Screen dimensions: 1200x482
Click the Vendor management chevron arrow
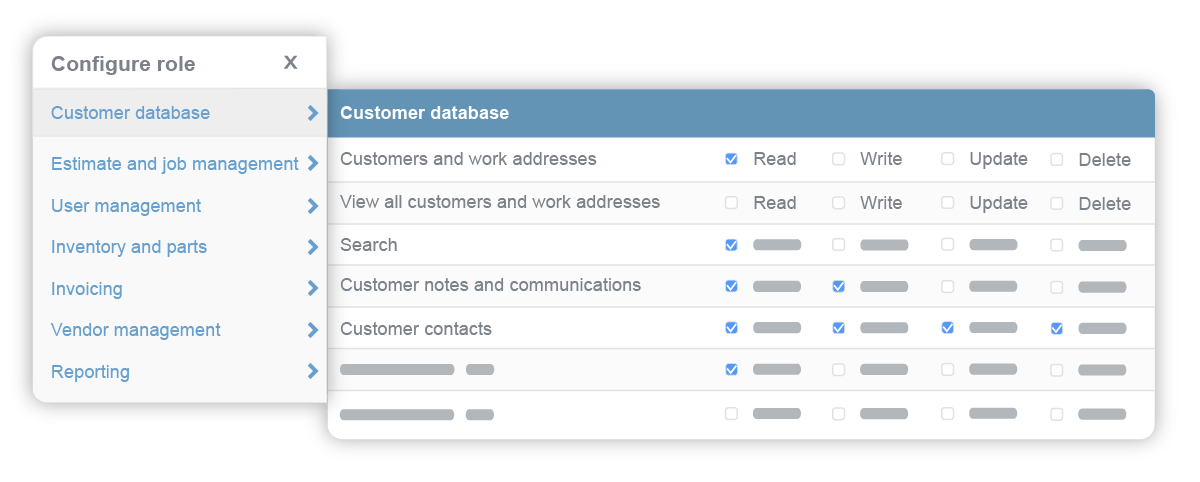[313, 330]
